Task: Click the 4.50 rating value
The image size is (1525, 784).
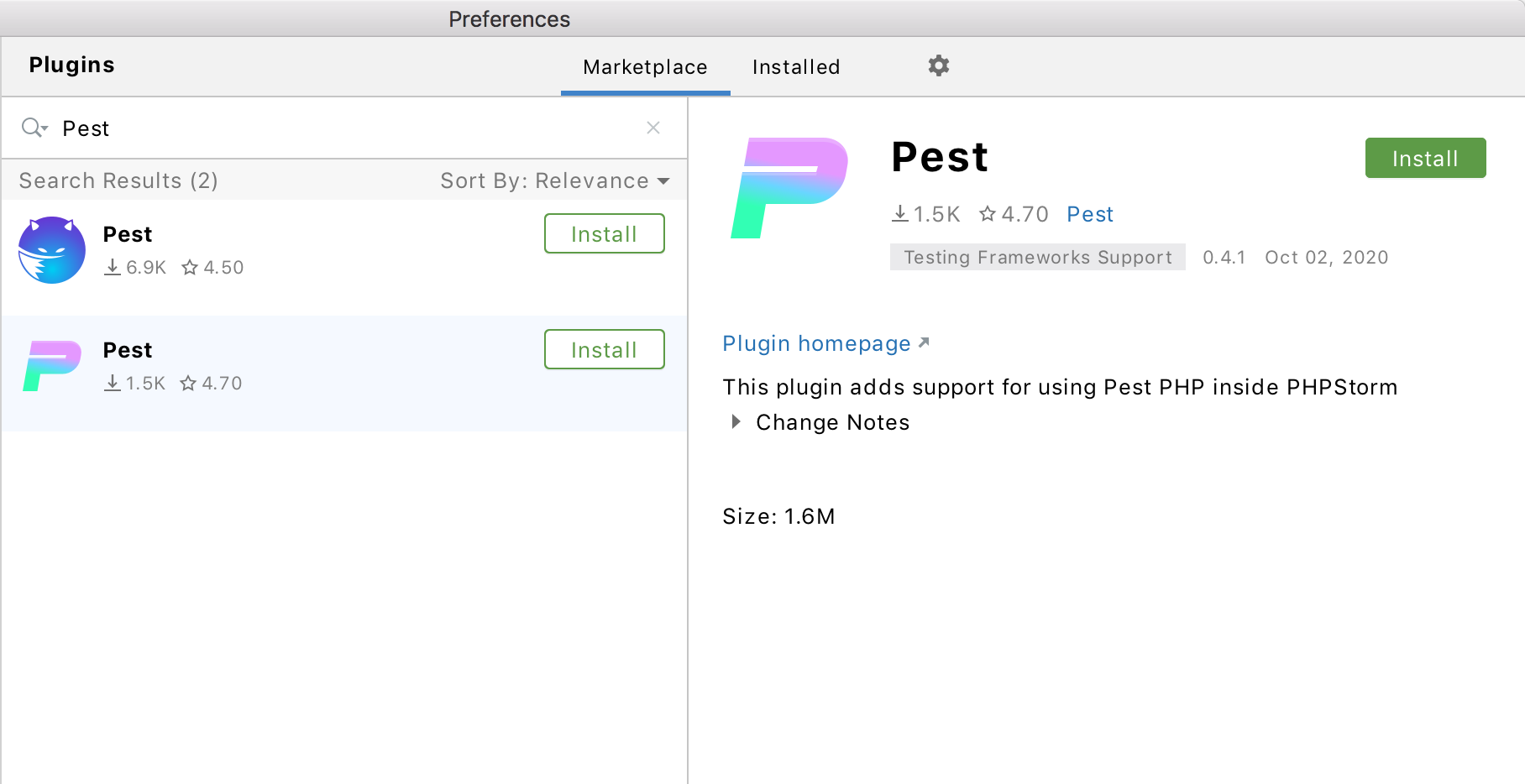Action: click(223, 267)
